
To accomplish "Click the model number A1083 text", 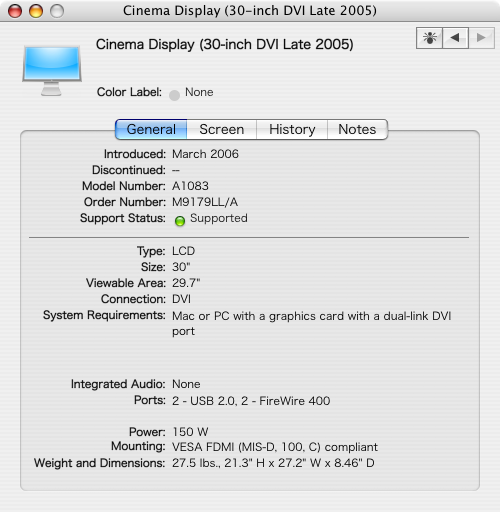I will click(190, 186).
